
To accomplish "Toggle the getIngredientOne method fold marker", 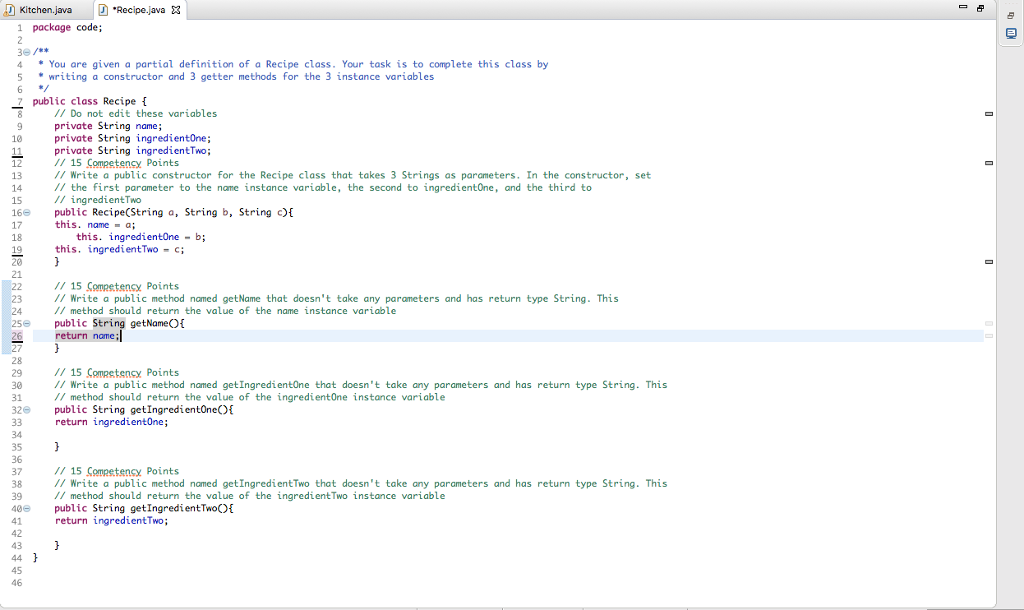I will pyautogui.click(x=27, y=409).
